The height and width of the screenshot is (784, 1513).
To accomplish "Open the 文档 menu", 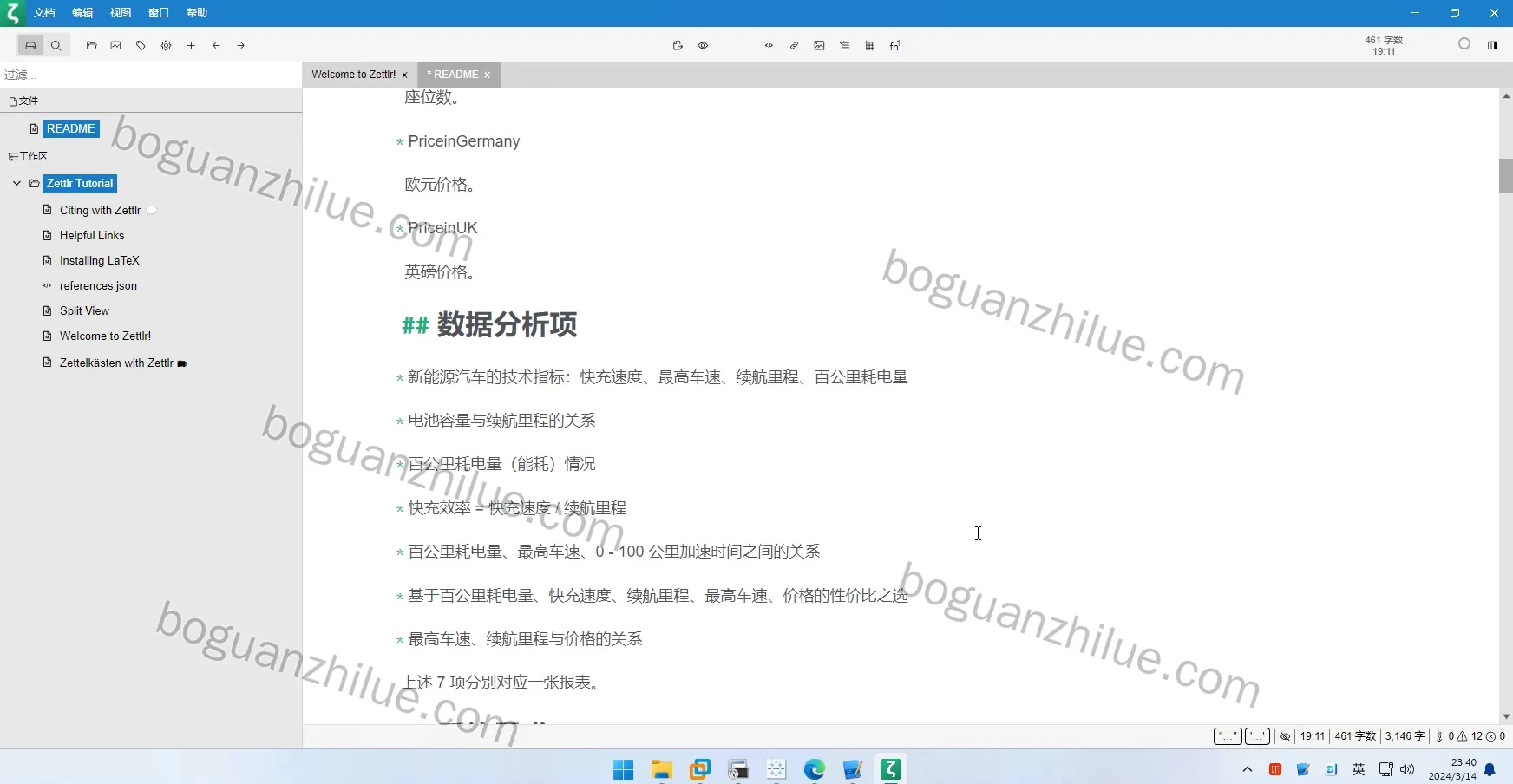I will click(x=44, y=13).
